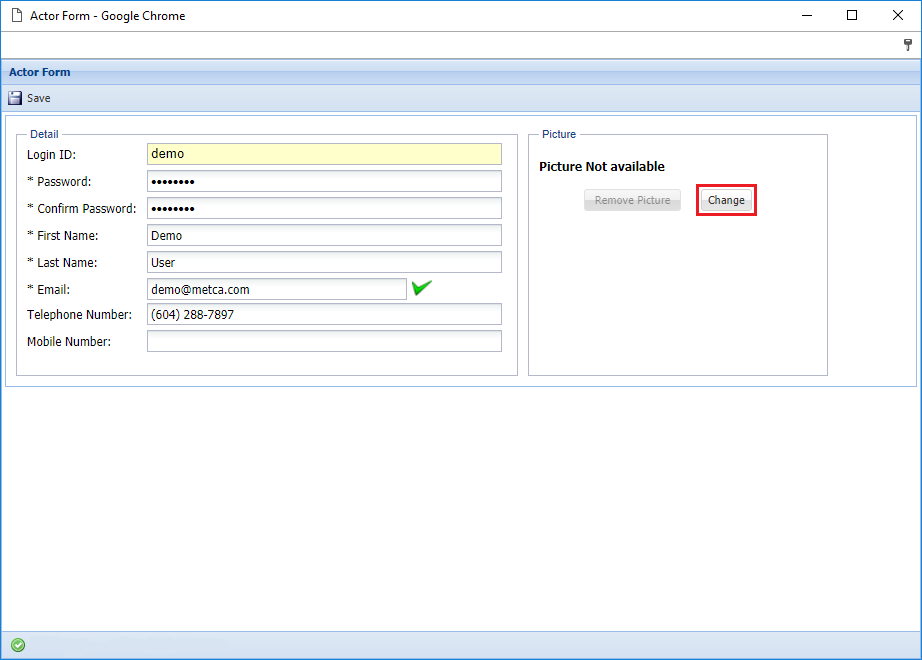
Task: Click the Picture group legend
Action: coord(559,134)
